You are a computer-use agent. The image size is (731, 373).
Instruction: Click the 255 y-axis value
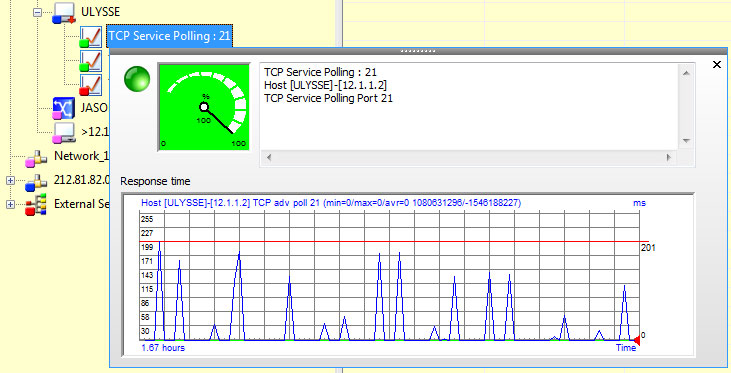pyautogui.click(x=147, y=219)
